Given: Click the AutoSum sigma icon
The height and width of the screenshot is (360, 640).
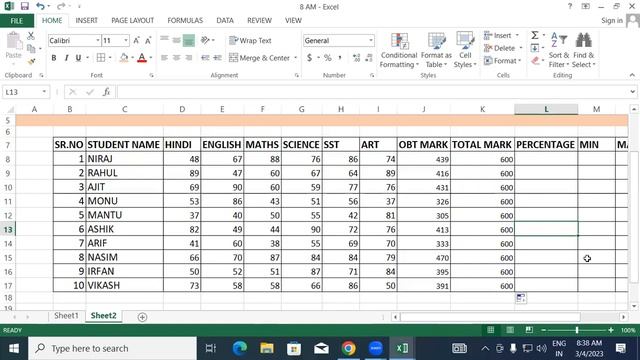Looking at the screenshot, I should pos(535,36).
